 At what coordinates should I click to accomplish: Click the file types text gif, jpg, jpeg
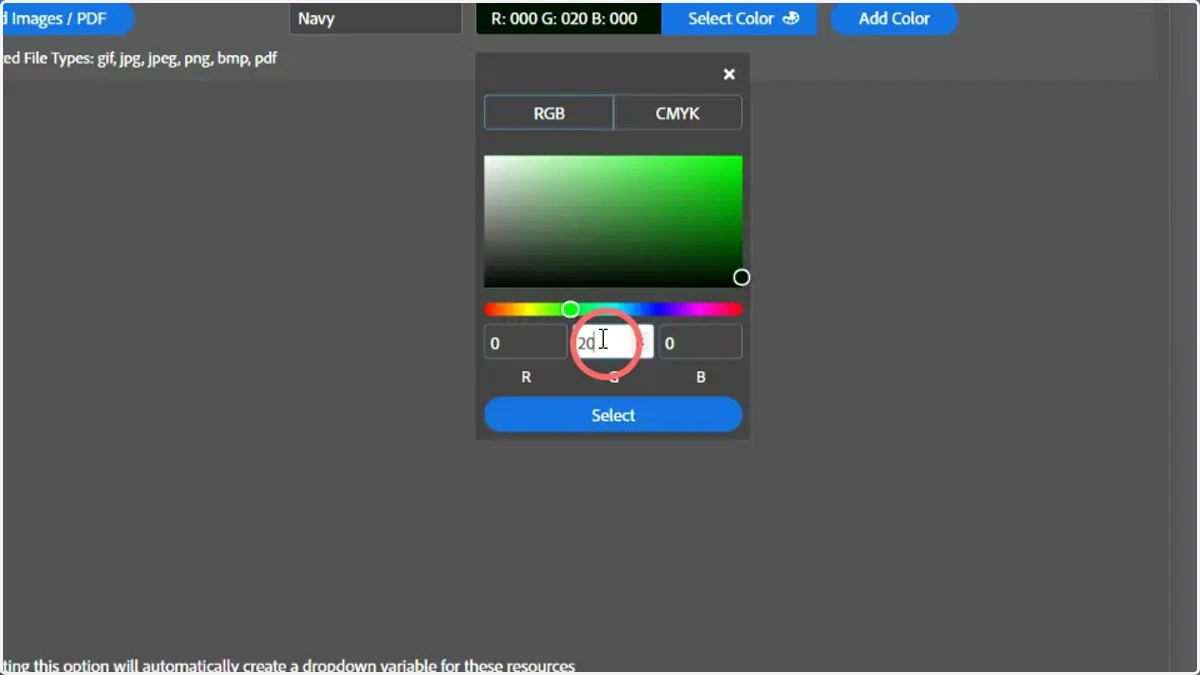point(140,58)
